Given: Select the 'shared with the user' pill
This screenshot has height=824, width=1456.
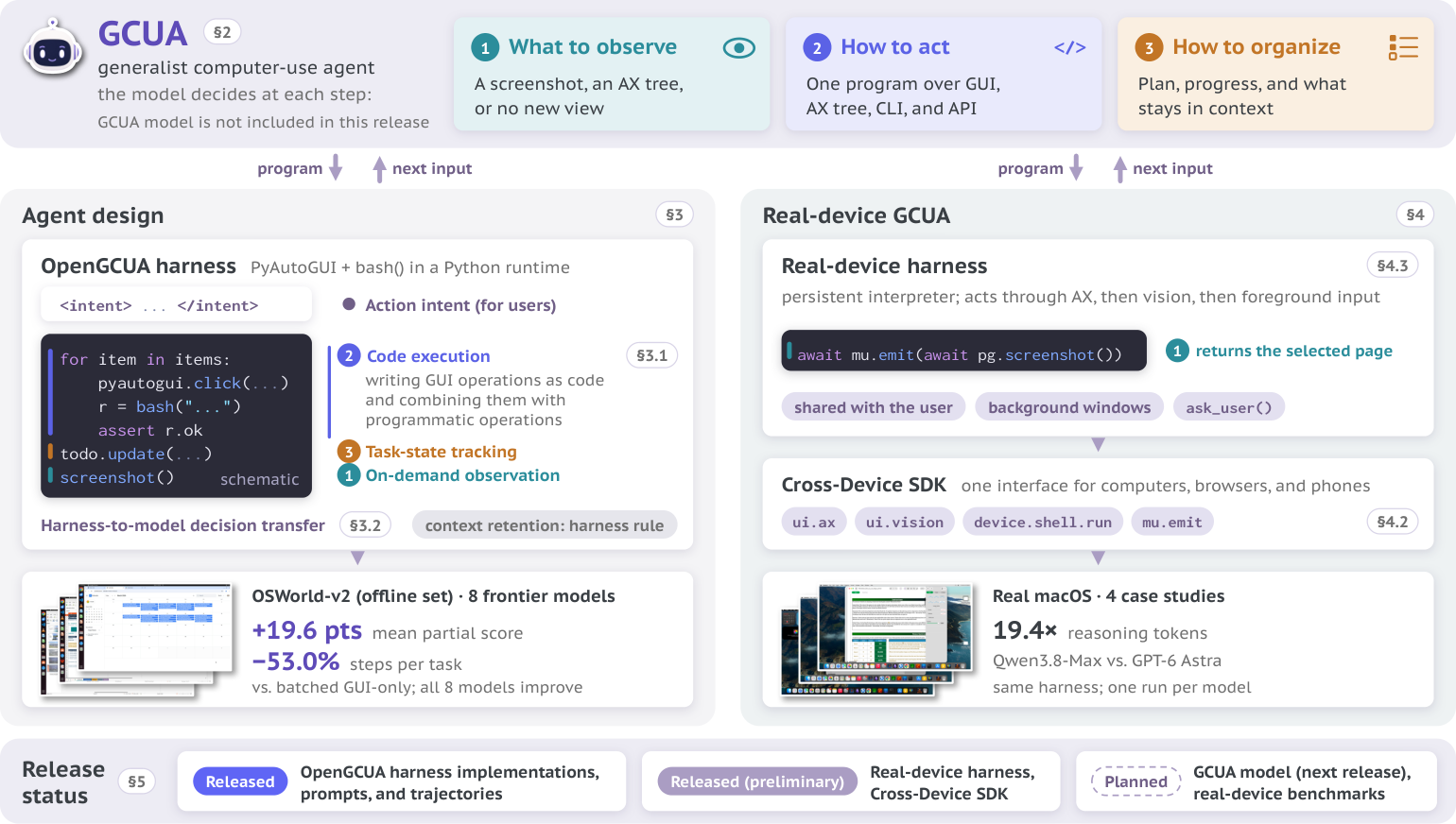Looking at the screenshot, I should pos(874,407).
